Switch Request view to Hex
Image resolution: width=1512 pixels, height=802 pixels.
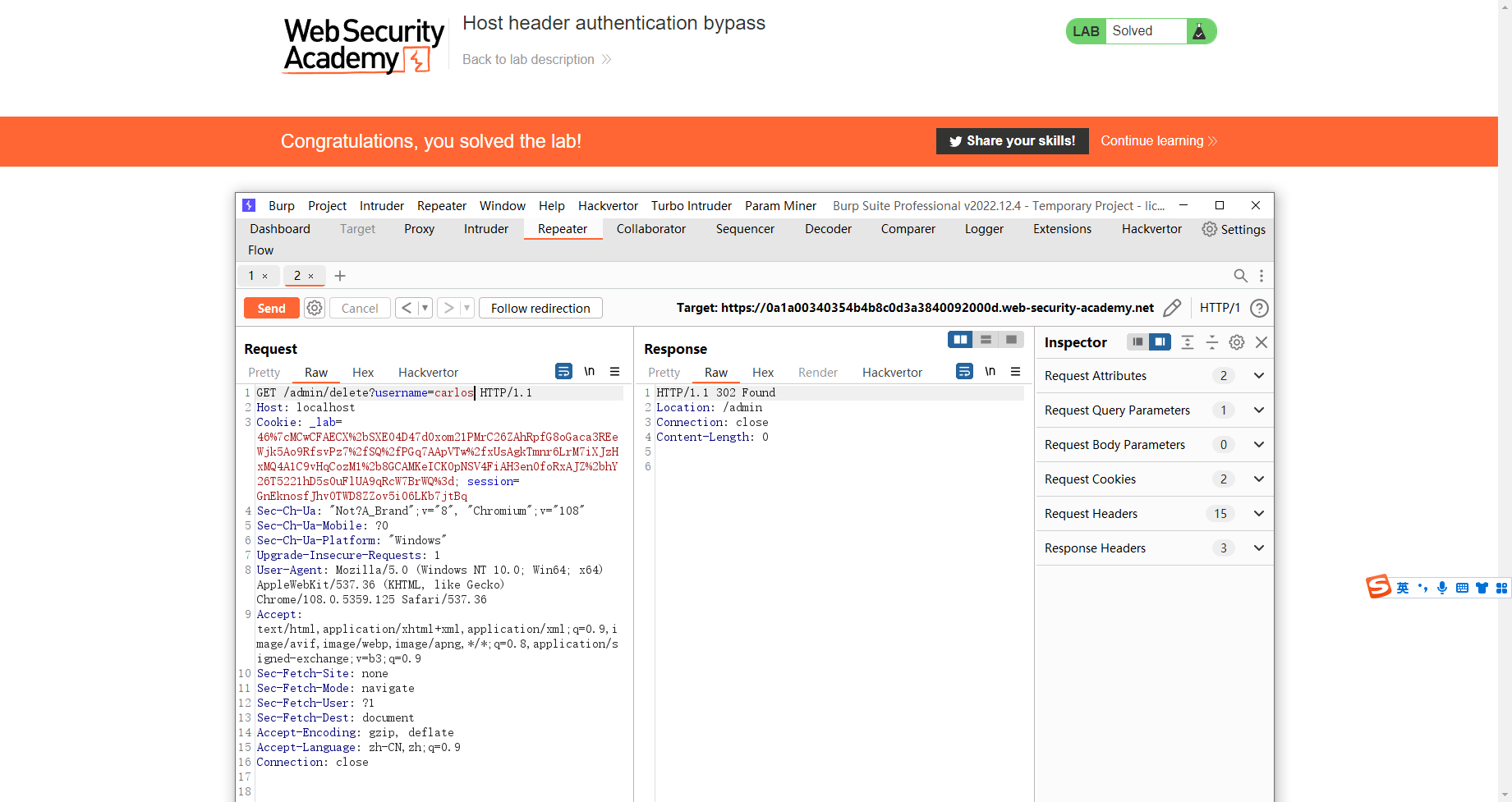(x=363, y=373)
